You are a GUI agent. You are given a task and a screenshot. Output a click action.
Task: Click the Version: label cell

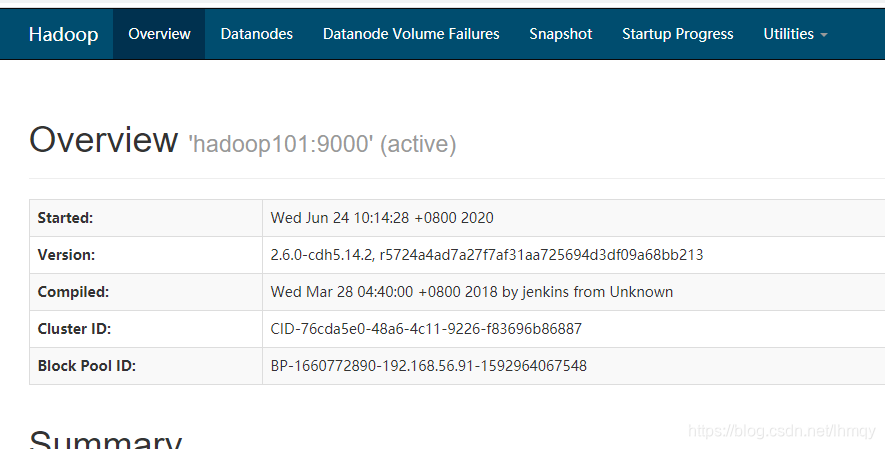tap(146, 255)
